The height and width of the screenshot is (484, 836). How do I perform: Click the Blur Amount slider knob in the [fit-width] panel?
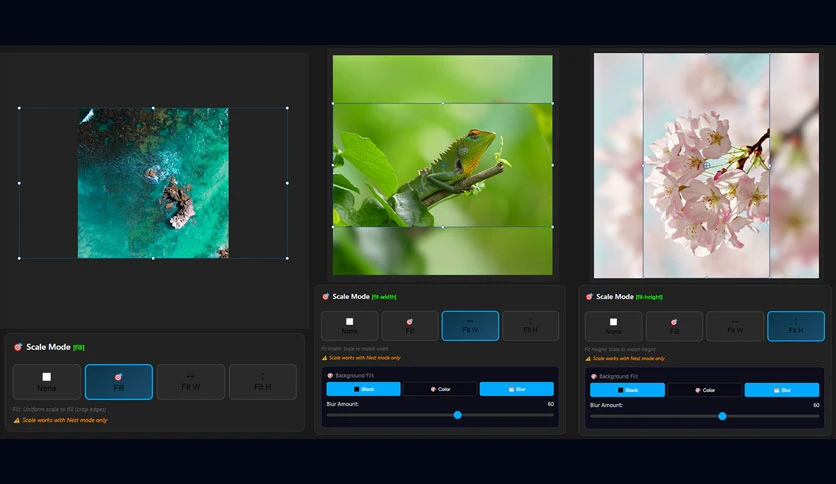click(x=457, y=415)
